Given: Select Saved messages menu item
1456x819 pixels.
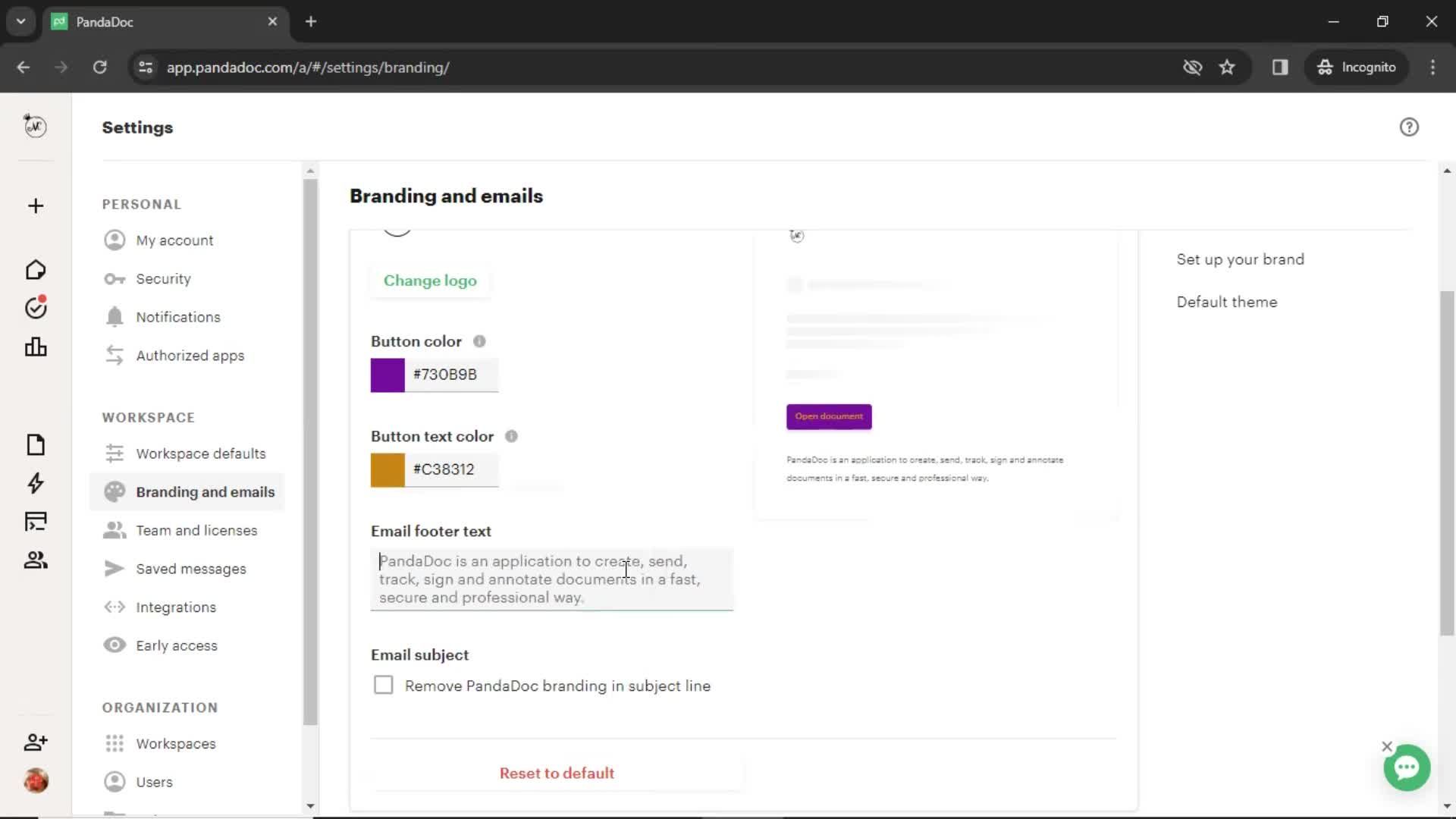Looking at the screenshot, I should [x=191, y=568].
